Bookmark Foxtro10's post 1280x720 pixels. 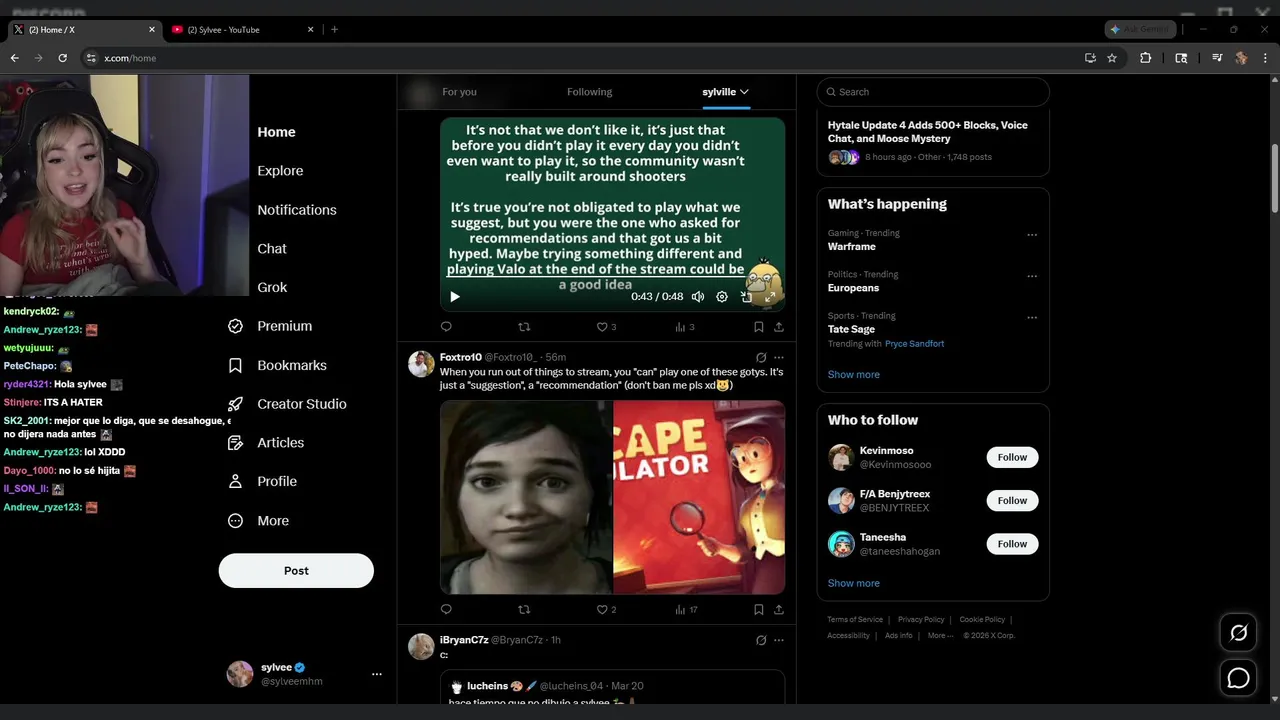click(759, 609)
